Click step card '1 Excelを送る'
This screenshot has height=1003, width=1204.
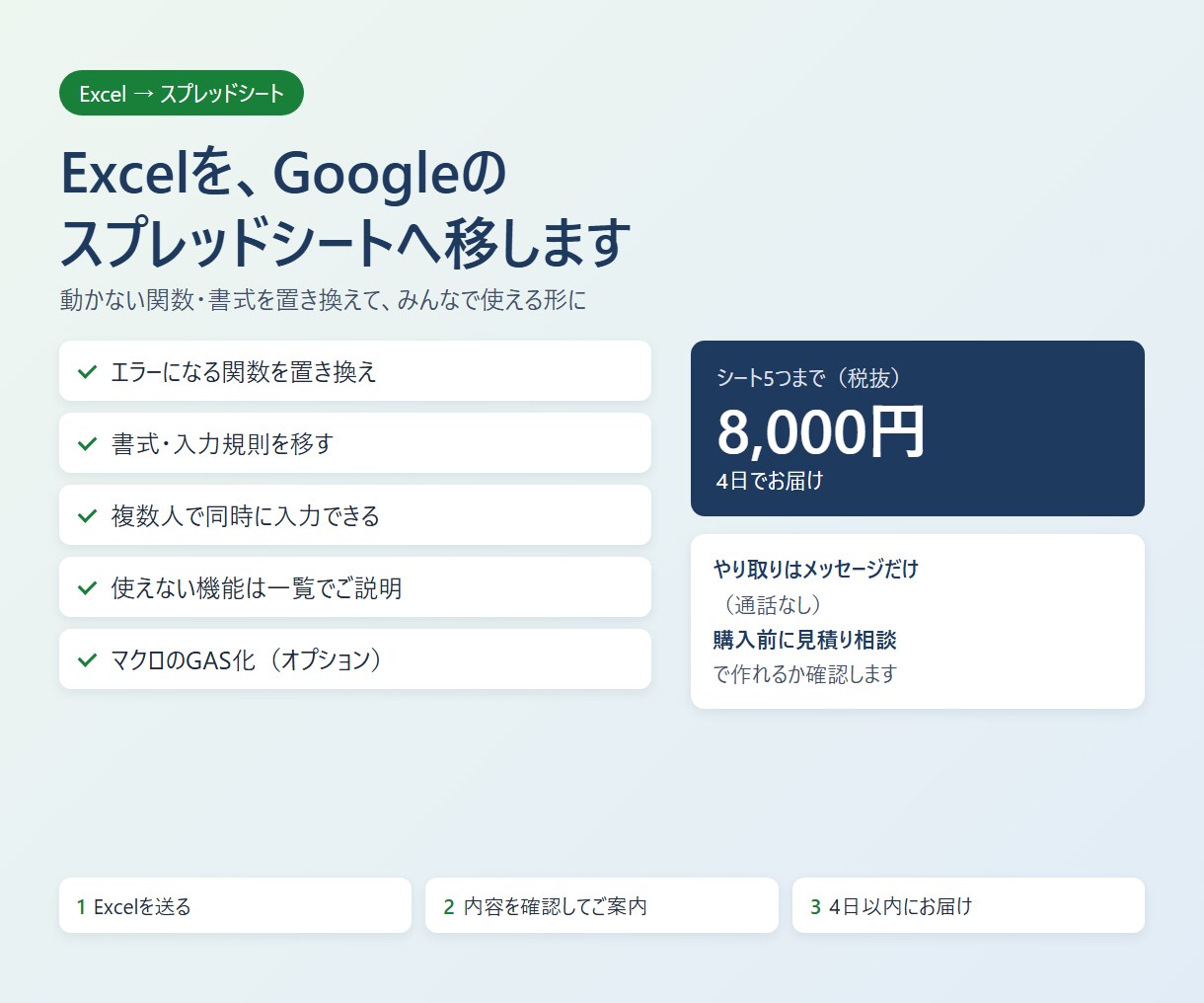[235, 905]
